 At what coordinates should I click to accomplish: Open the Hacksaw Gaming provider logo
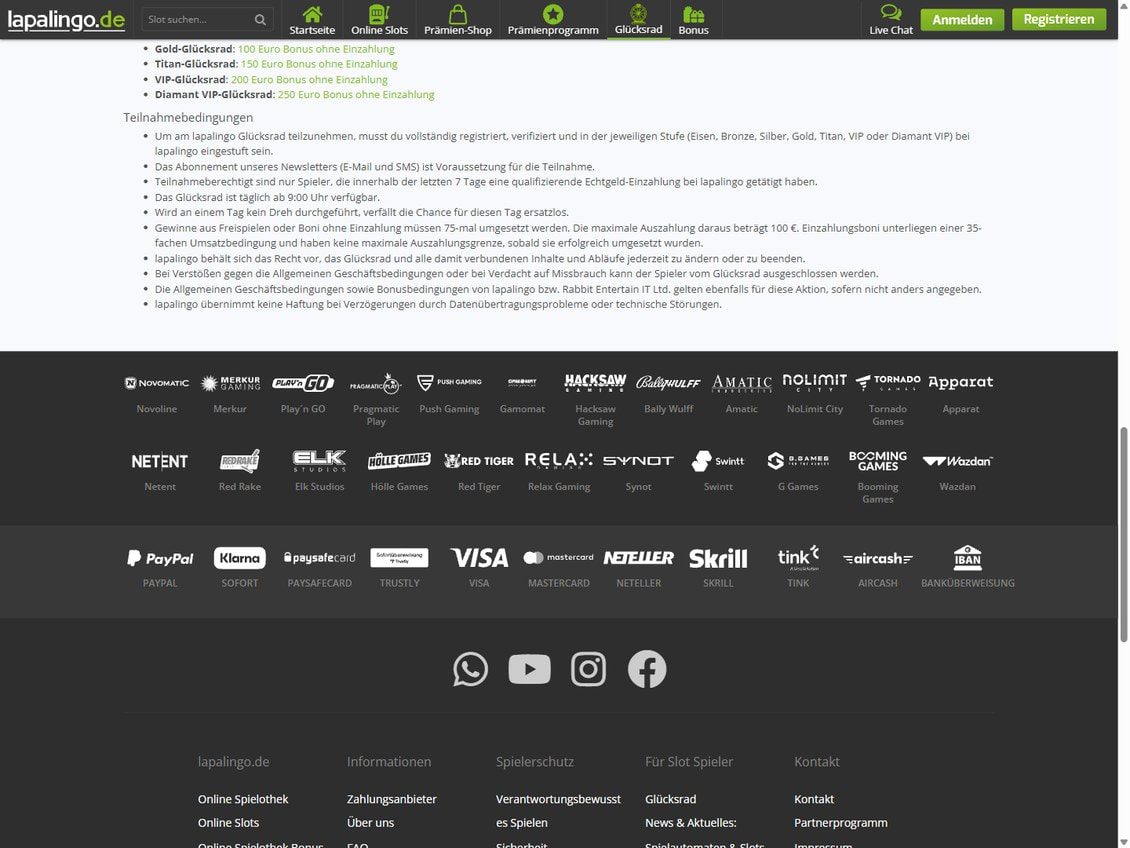pos(595,383)
